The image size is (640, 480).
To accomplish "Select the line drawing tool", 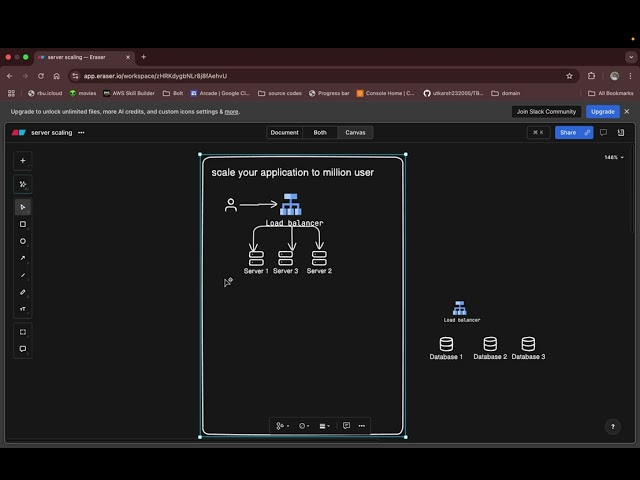I will tap(23, 275).
